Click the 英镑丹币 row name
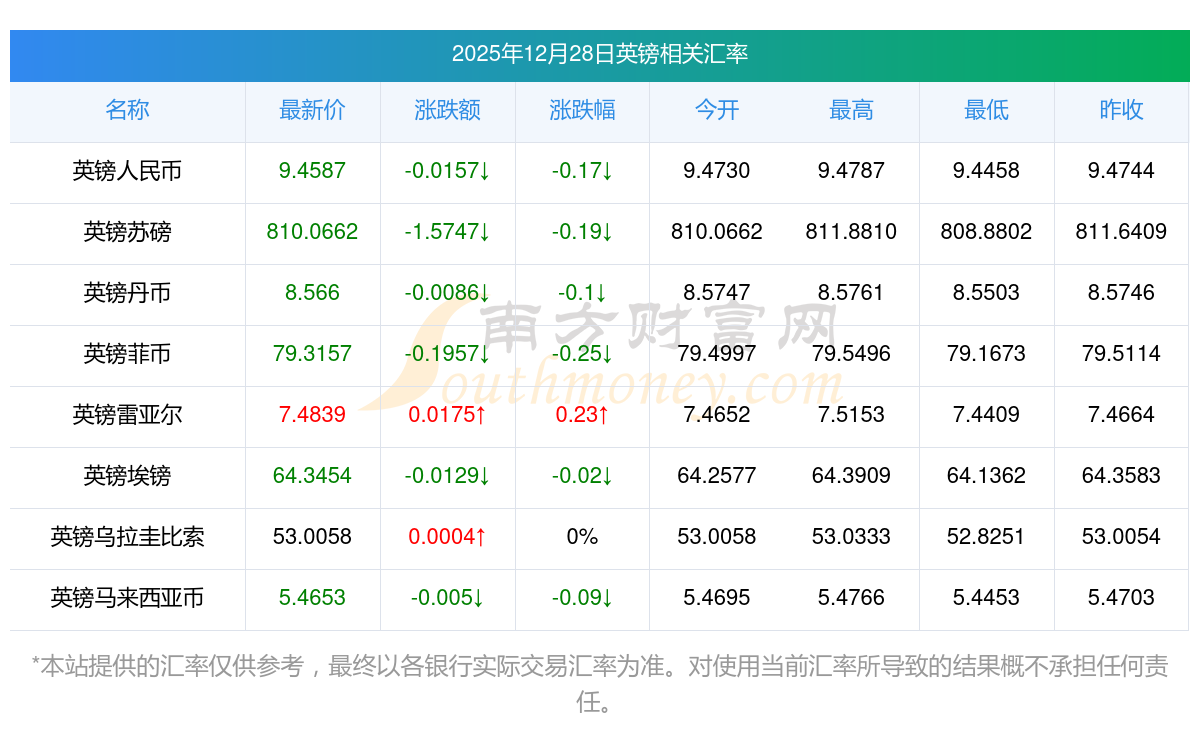 point(127,293)
